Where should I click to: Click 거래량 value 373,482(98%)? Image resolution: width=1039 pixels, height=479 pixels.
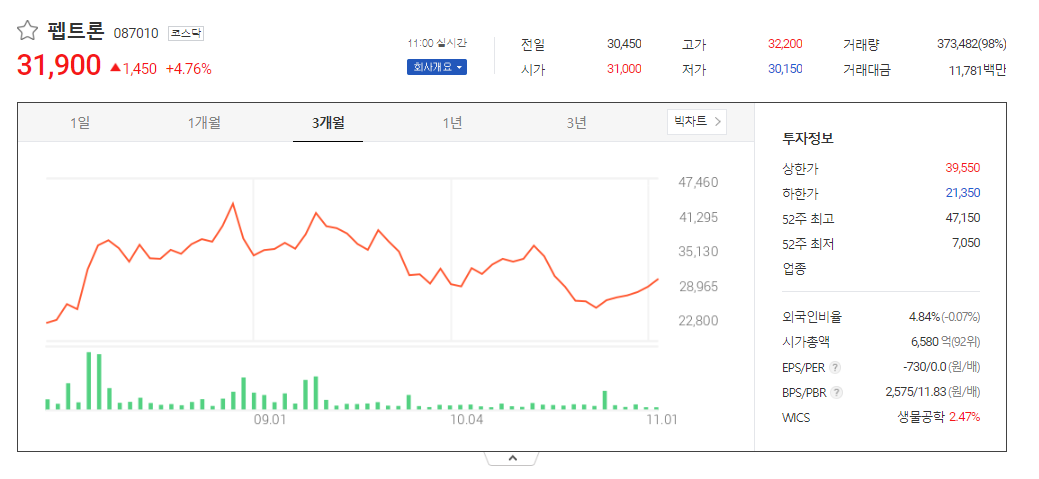[972, 44]
